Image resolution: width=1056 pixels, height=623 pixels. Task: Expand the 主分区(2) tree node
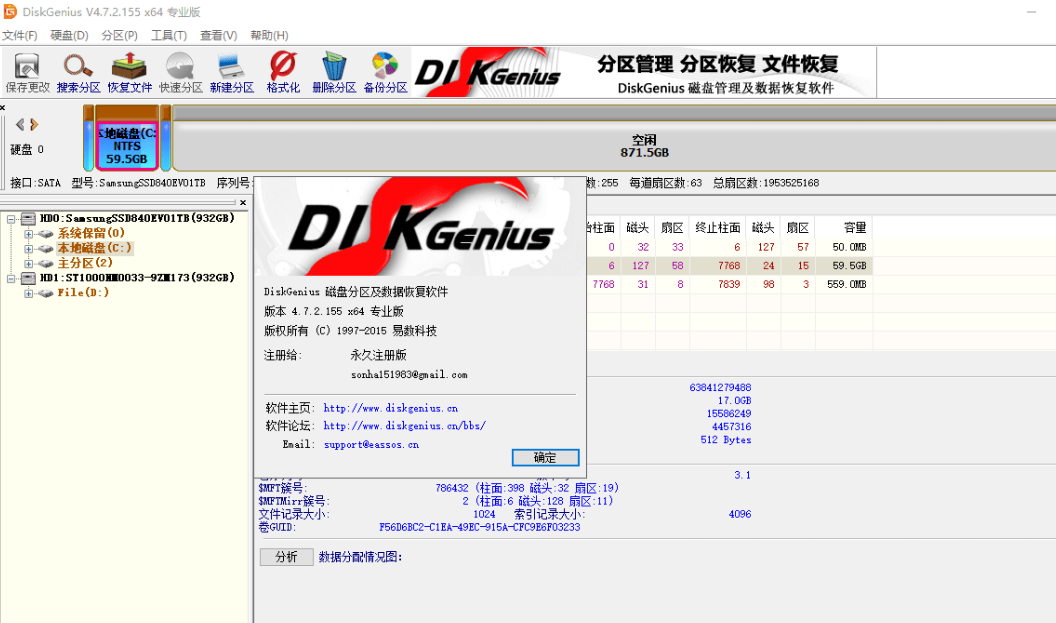(28, 263)
